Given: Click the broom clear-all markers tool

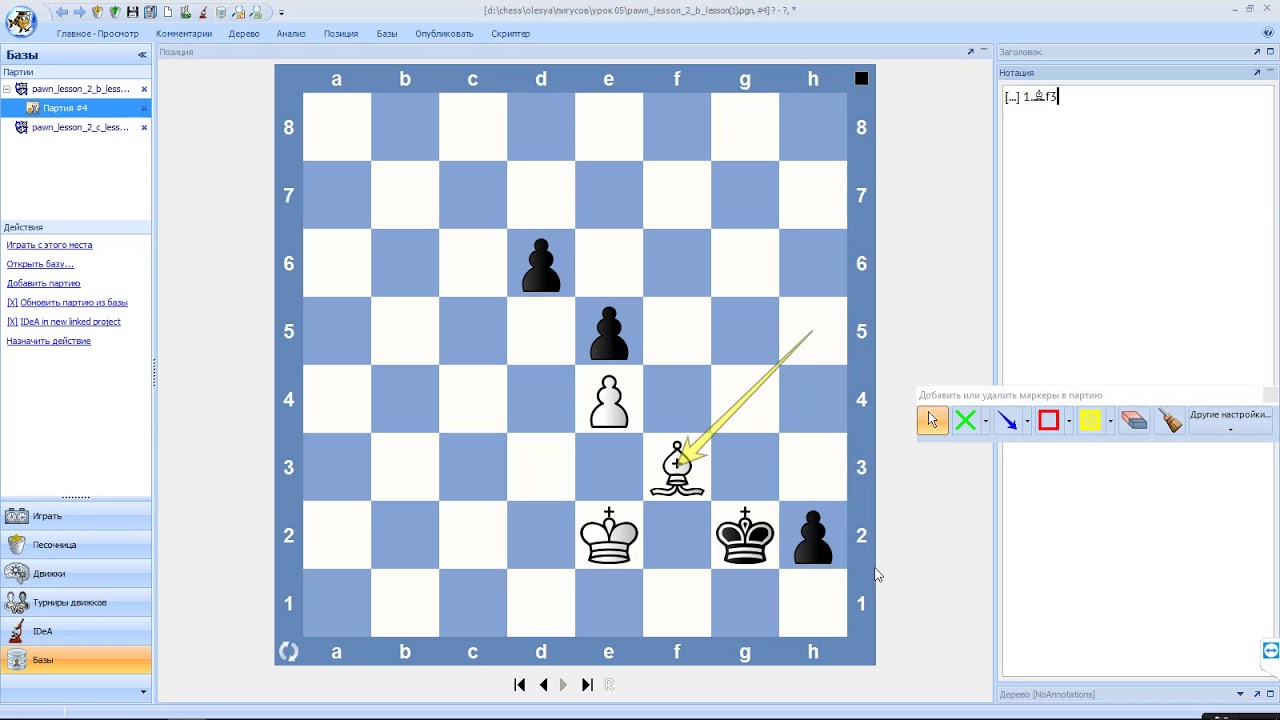Looking at the screenshot, I should 1169,421.
